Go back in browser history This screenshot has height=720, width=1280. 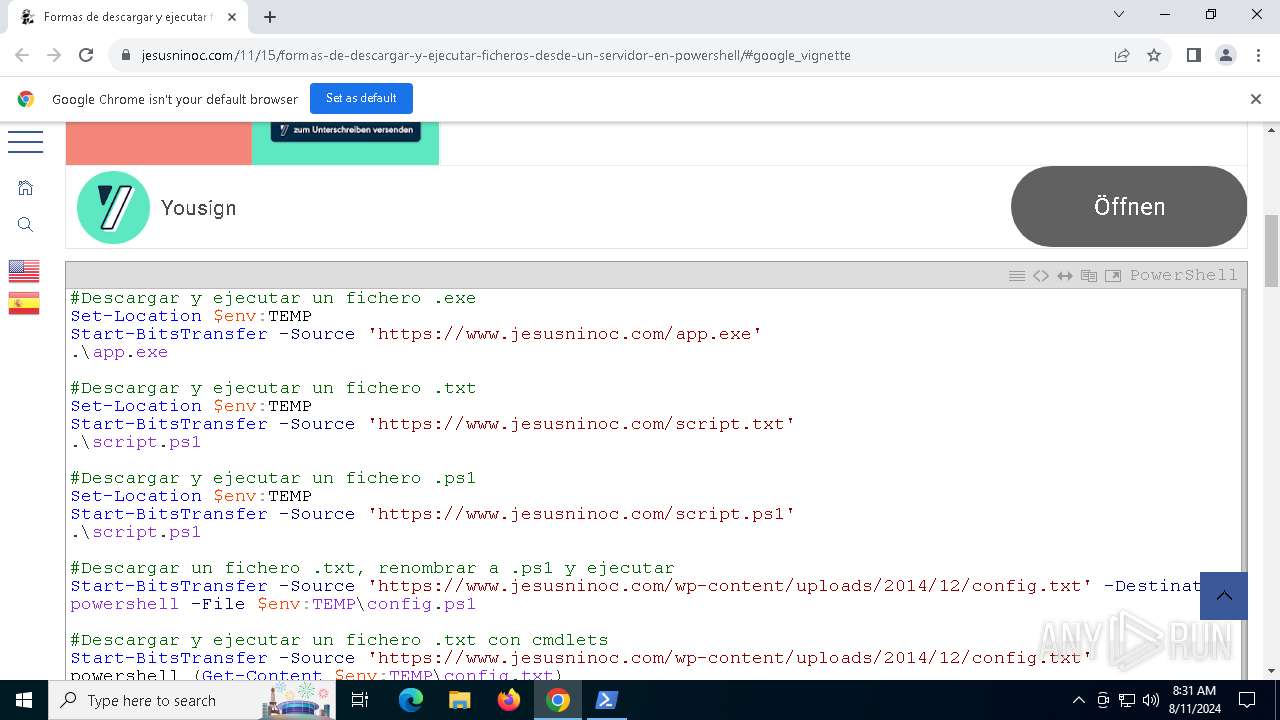(x=22, y=55)
